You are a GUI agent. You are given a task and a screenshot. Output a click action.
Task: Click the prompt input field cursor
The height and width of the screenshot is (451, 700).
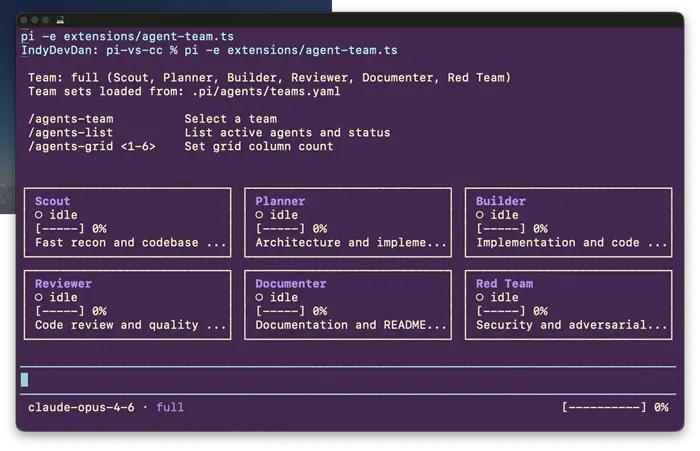point(25,380)
